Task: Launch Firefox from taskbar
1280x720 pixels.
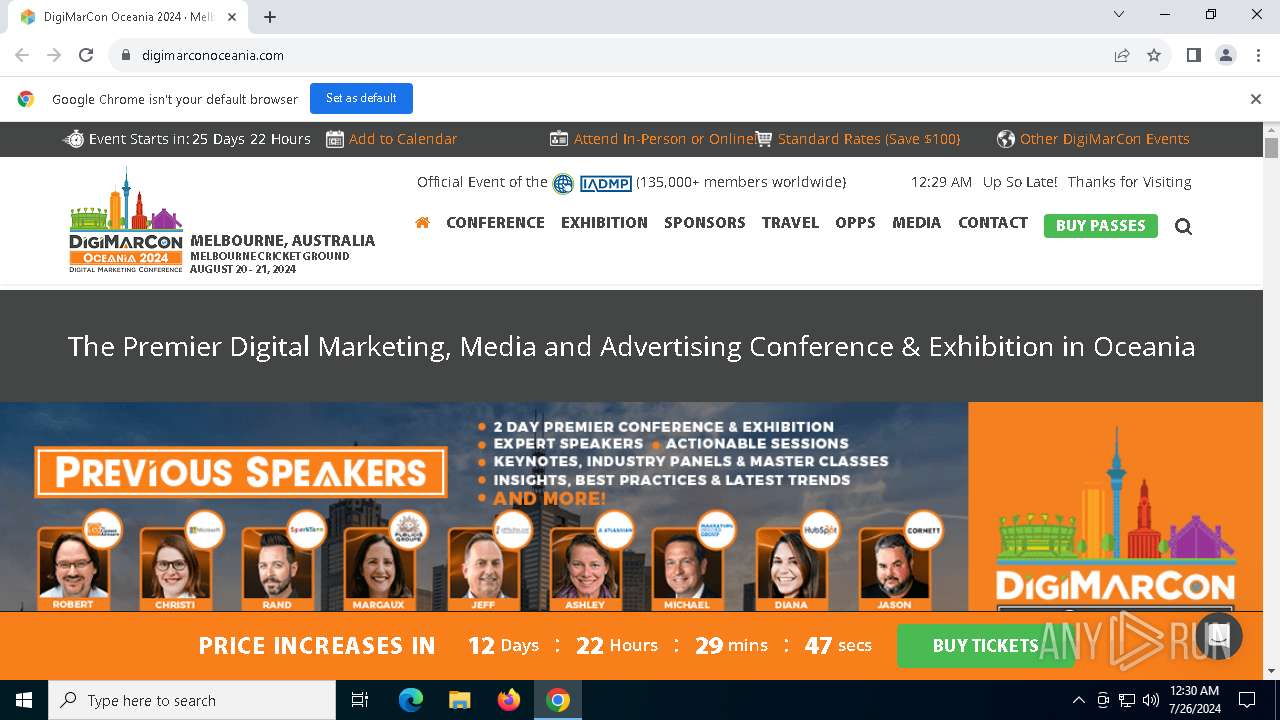Action: (x=509, y=700)
